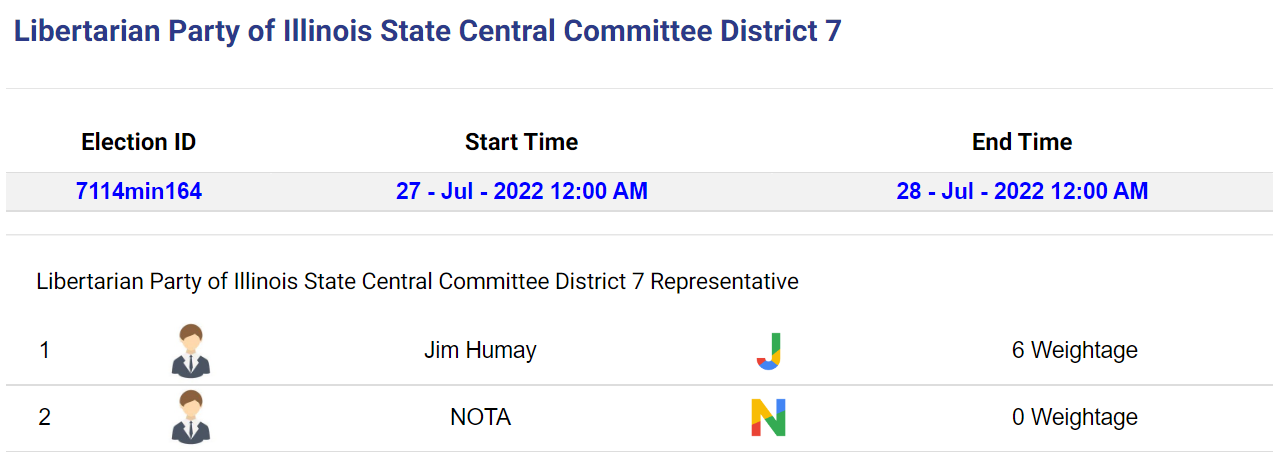This screenshot has height=462, width=1283.
Task: Click row number 1
Action: 44,351
